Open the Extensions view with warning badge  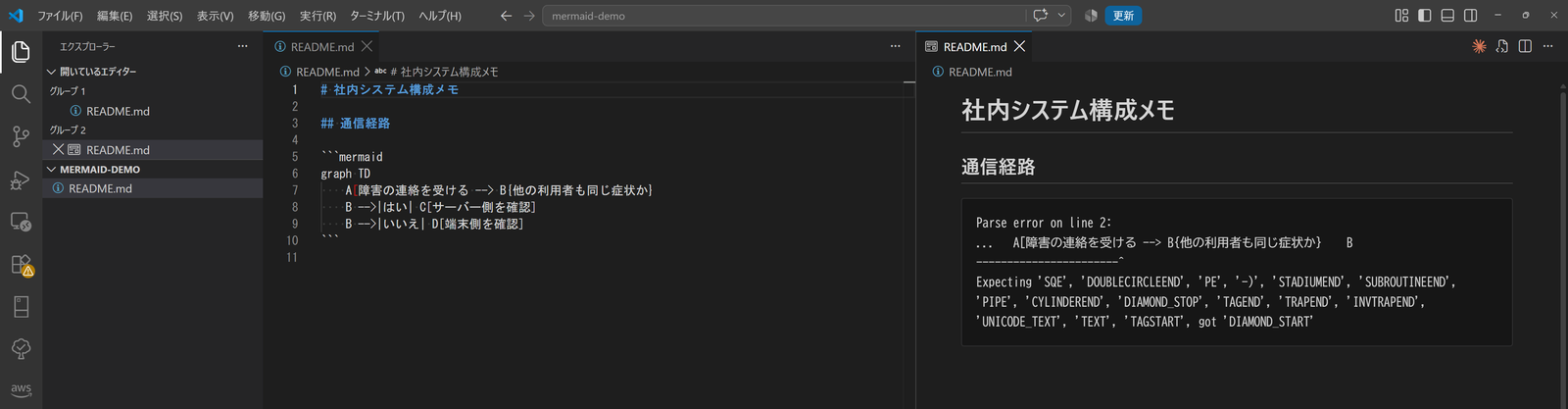(21, 265)
